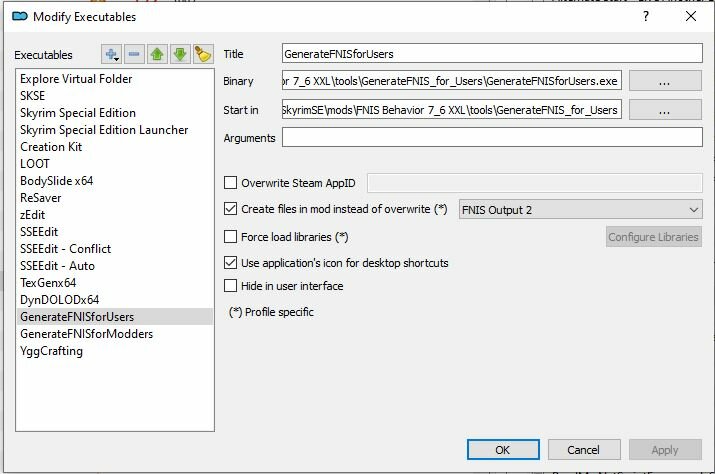715x474 pixels.
Task: Select SSEEdit - Conflict entry
Action: click(115, 249)
